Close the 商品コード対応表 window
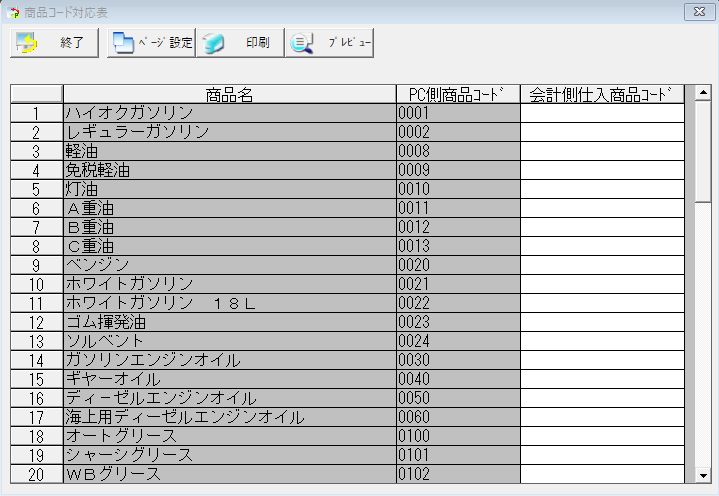Image resolution: width=719 pixels, height=496 pixels. point(697,11)
